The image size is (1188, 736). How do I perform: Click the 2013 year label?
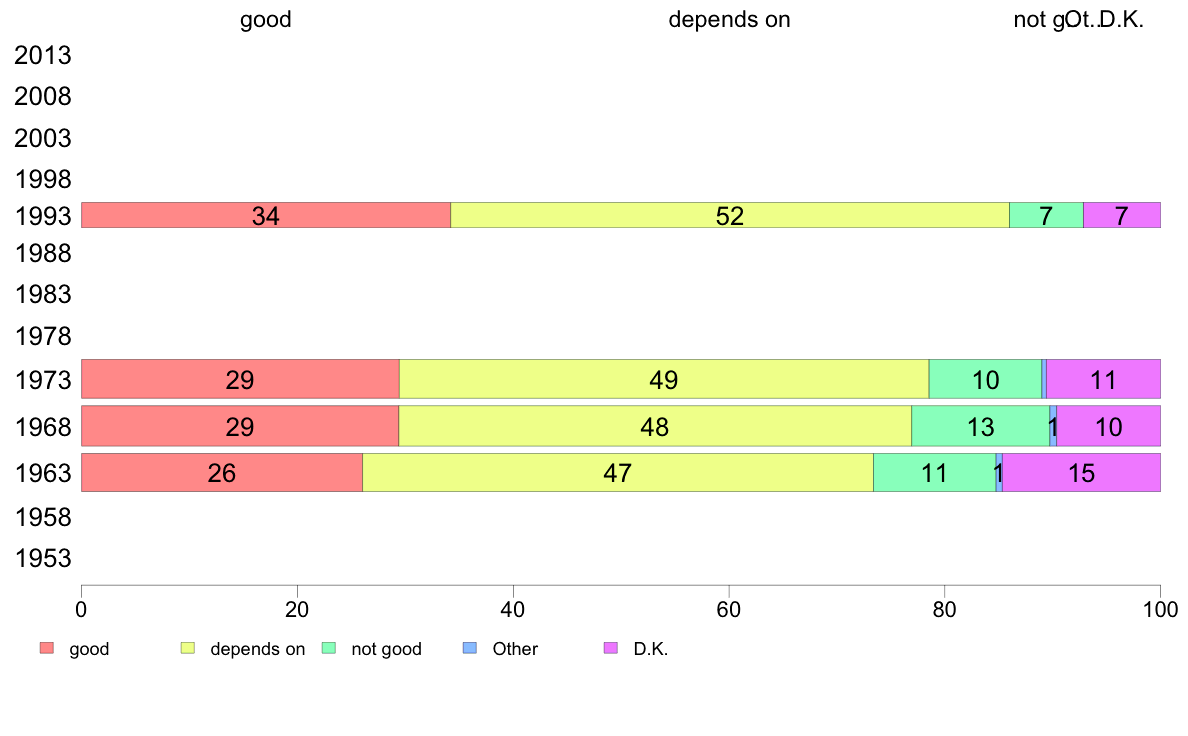[x=42, y=55]
